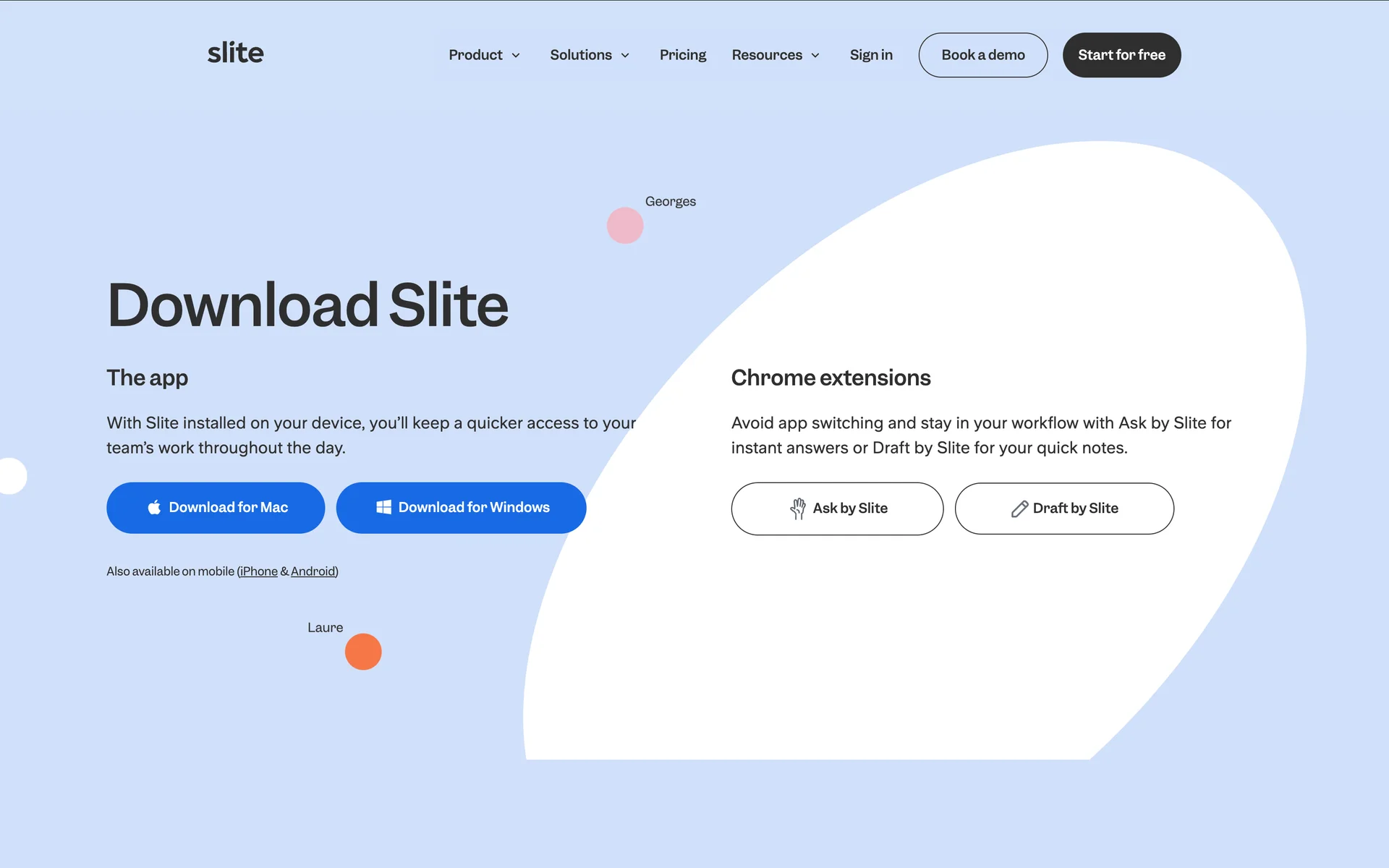The height and width of the screenshot is (868, 1389).
Task: Click Download for Windows text label
Action: 474,507
